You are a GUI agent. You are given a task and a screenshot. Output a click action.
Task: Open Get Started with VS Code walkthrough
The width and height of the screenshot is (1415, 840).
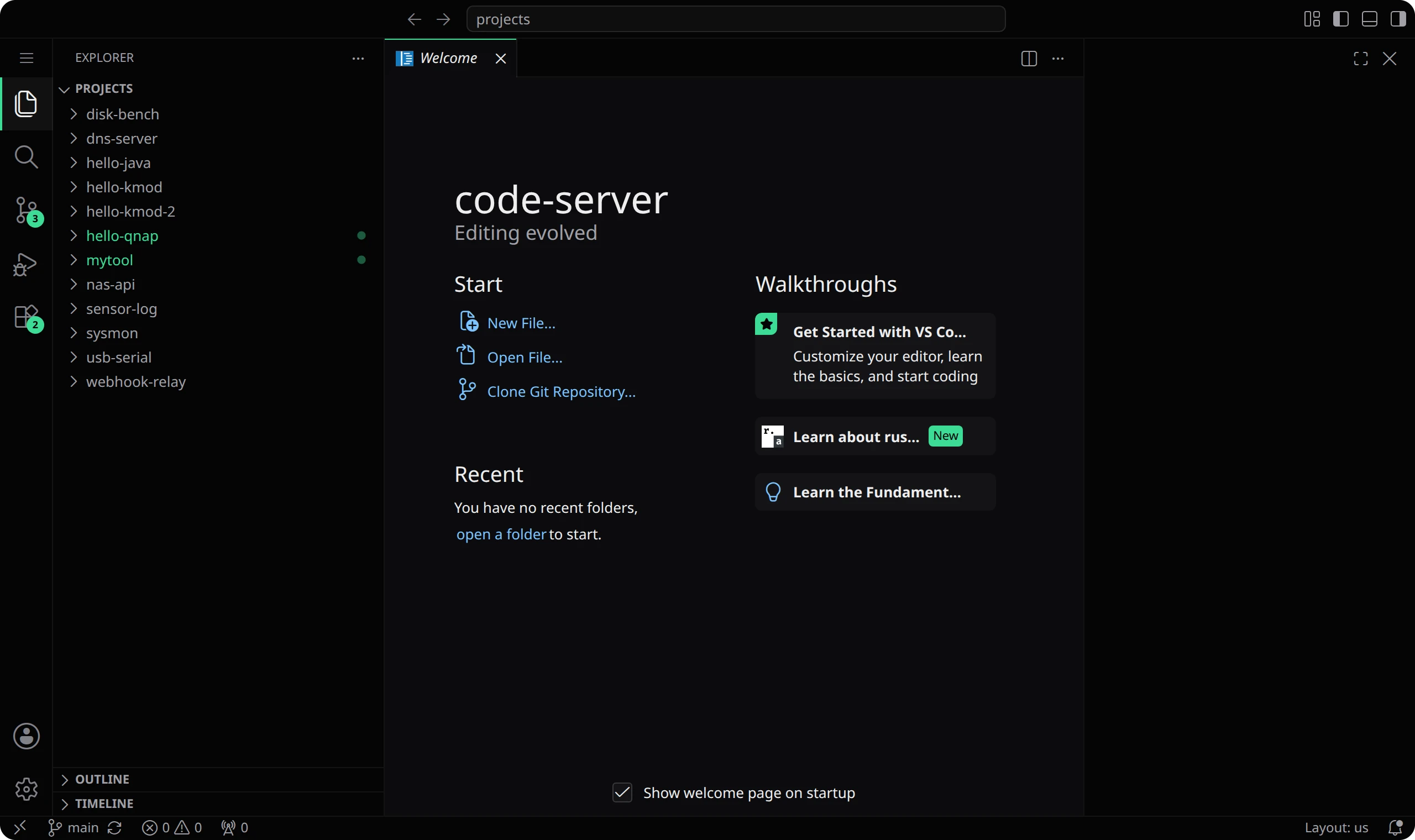click(875, 355)
